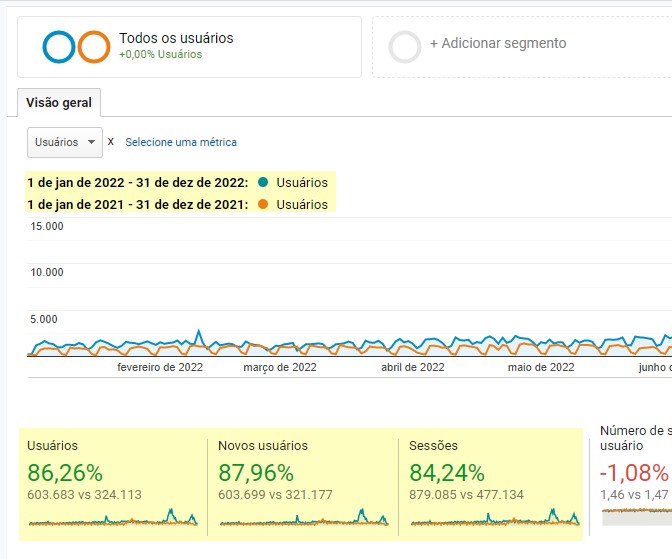Click the February peak on the chart
The width and height of the screenshot is (672, 559).
coord(199,332)
